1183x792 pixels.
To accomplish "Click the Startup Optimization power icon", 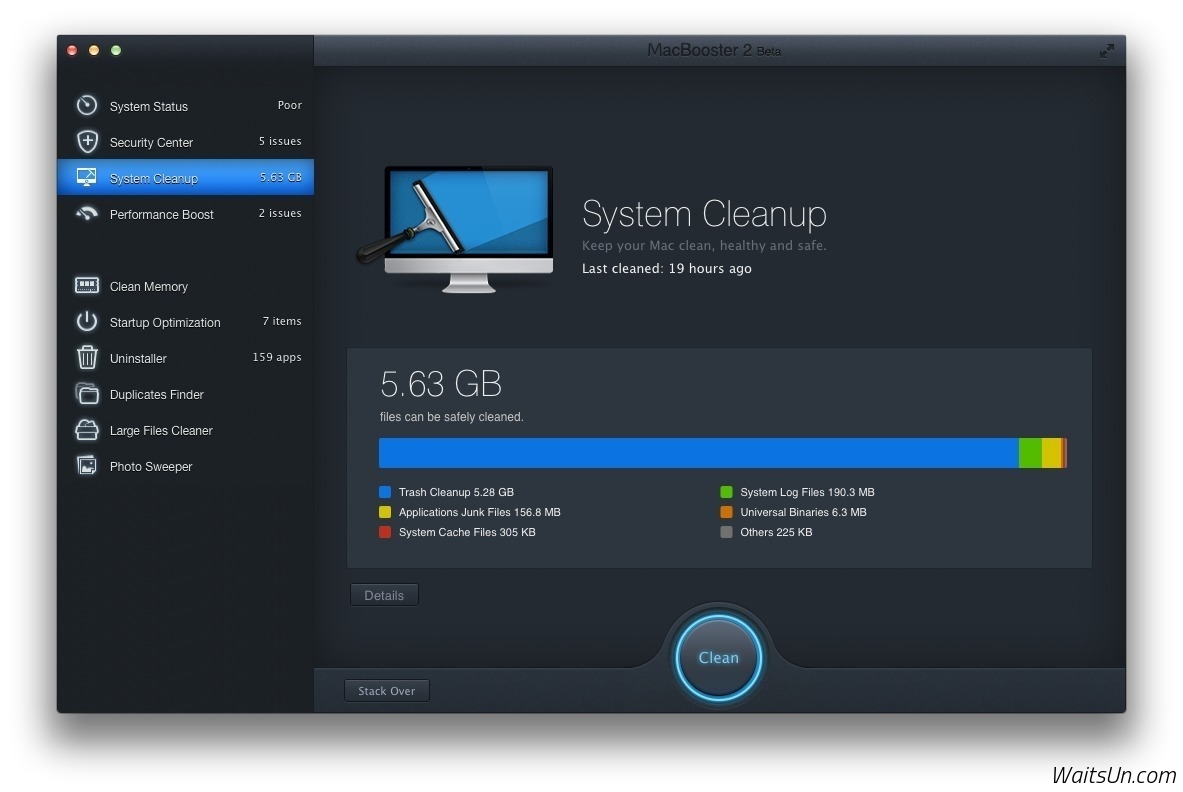I will [x=87, y=322].
